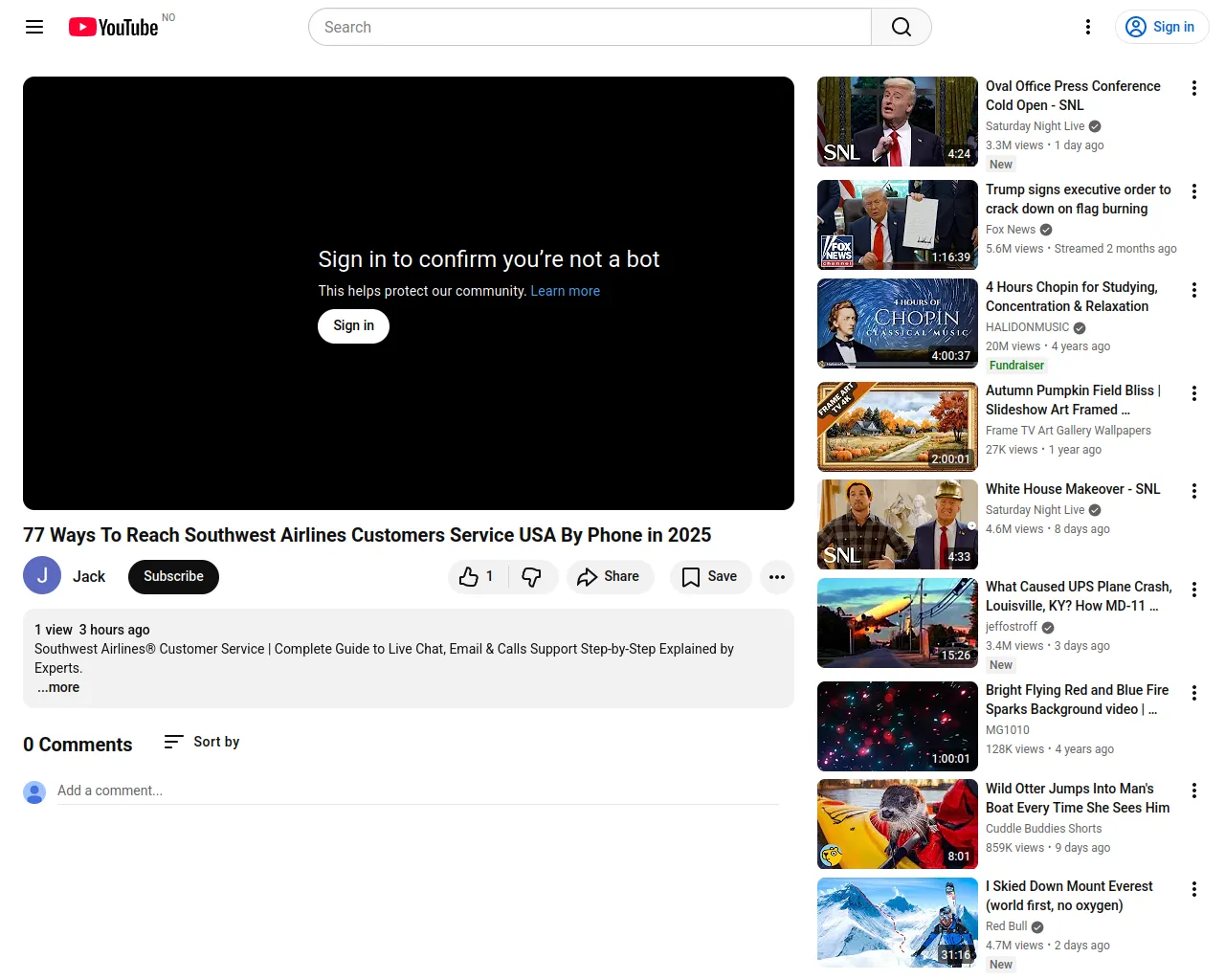
Task: Save the video to a playlist
Action: pyautogui.click(x=709, y=576)
